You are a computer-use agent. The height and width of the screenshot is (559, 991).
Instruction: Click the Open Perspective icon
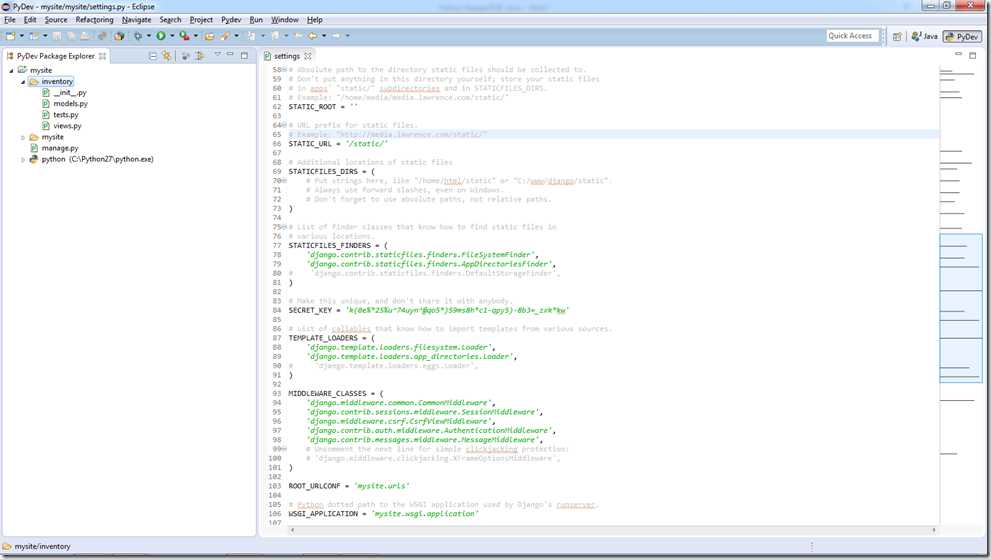pos(897,37)
